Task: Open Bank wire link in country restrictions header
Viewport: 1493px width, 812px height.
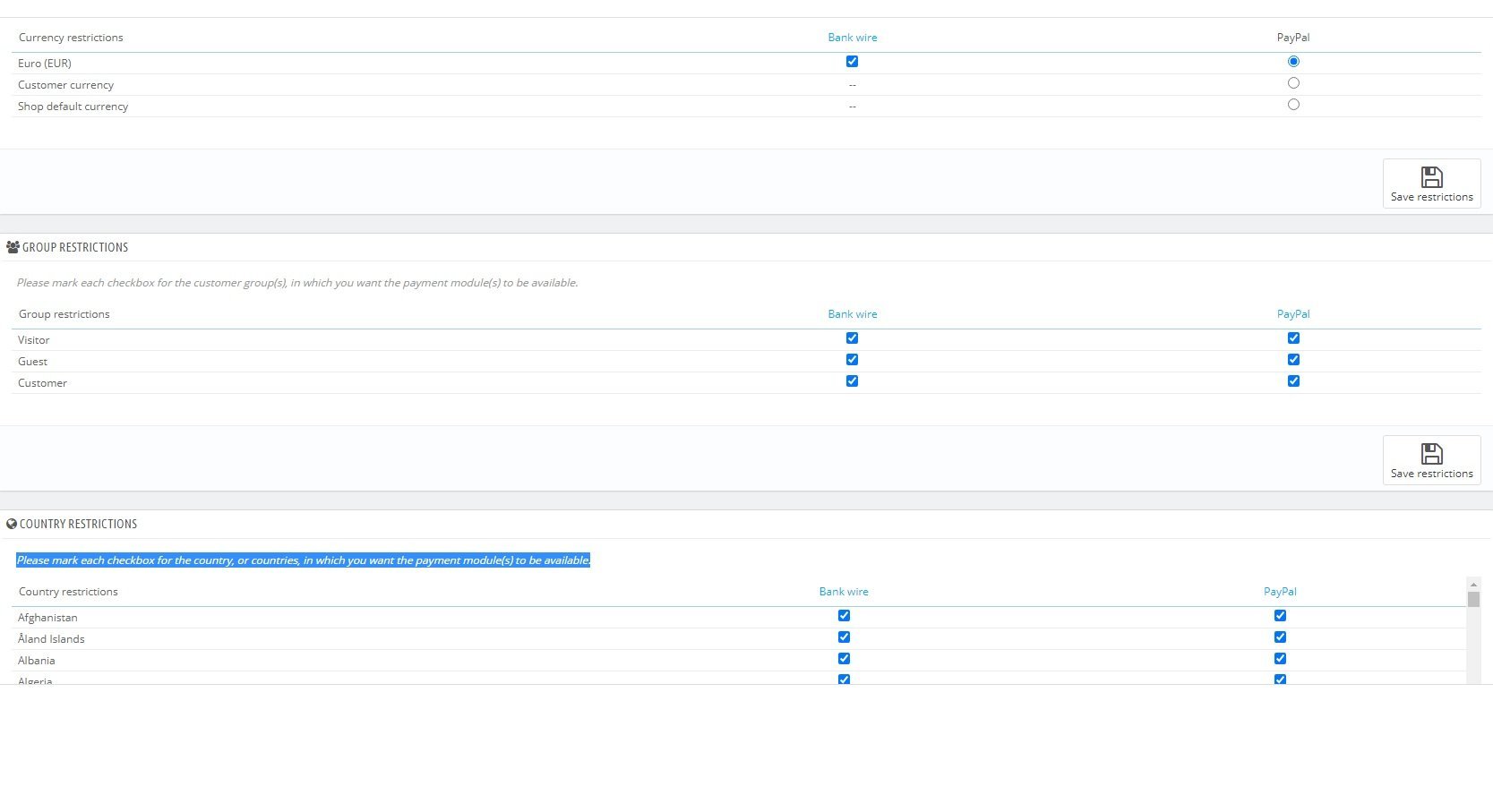Action: [x=844, y=592]
